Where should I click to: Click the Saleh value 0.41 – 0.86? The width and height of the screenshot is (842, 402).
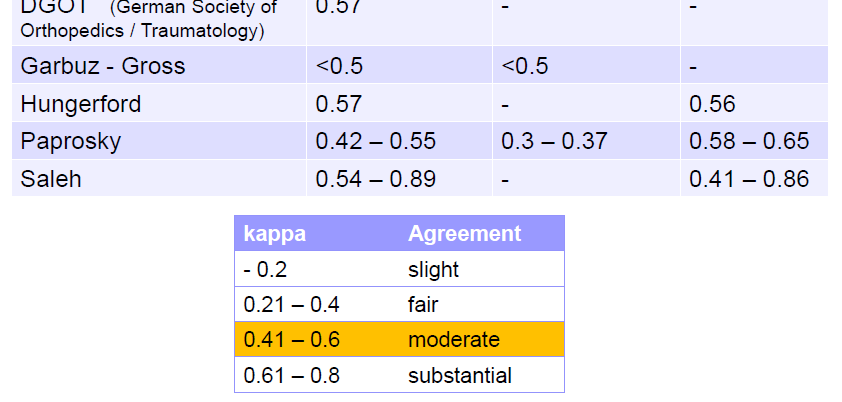[x=749, y=180]
